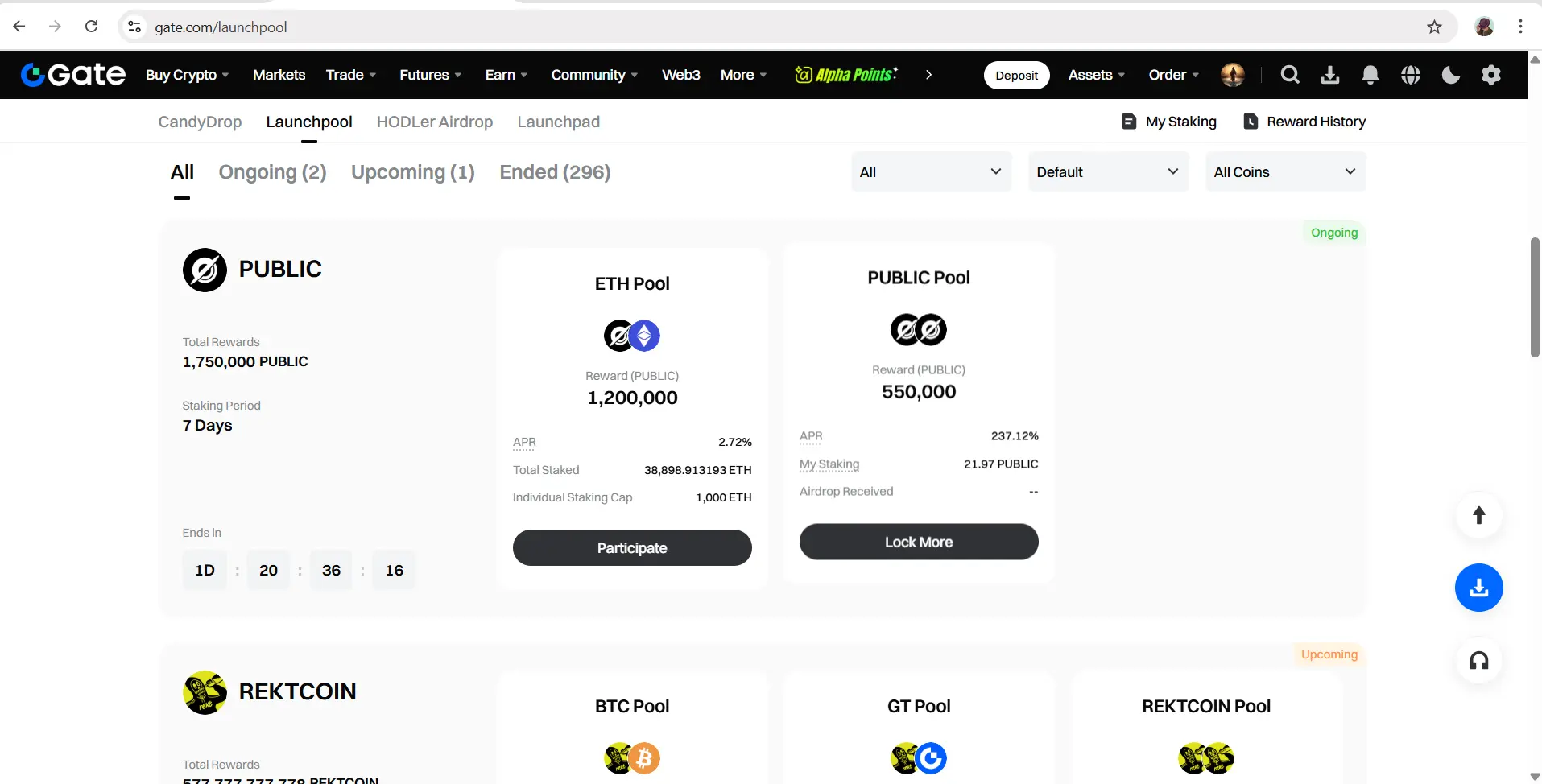Click the Alpha Points banner
Screen dimensions: 1542x784
click(846, 75)
